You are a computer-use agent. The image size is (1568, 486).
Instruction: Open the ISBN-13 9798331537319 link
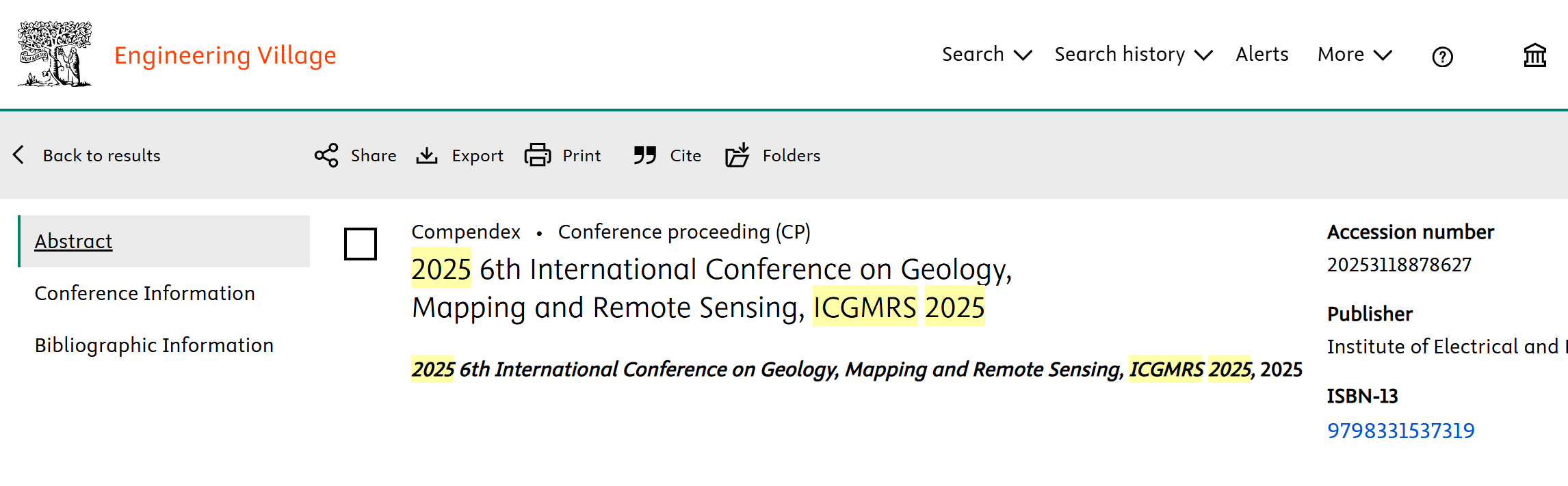[1401, 431]
